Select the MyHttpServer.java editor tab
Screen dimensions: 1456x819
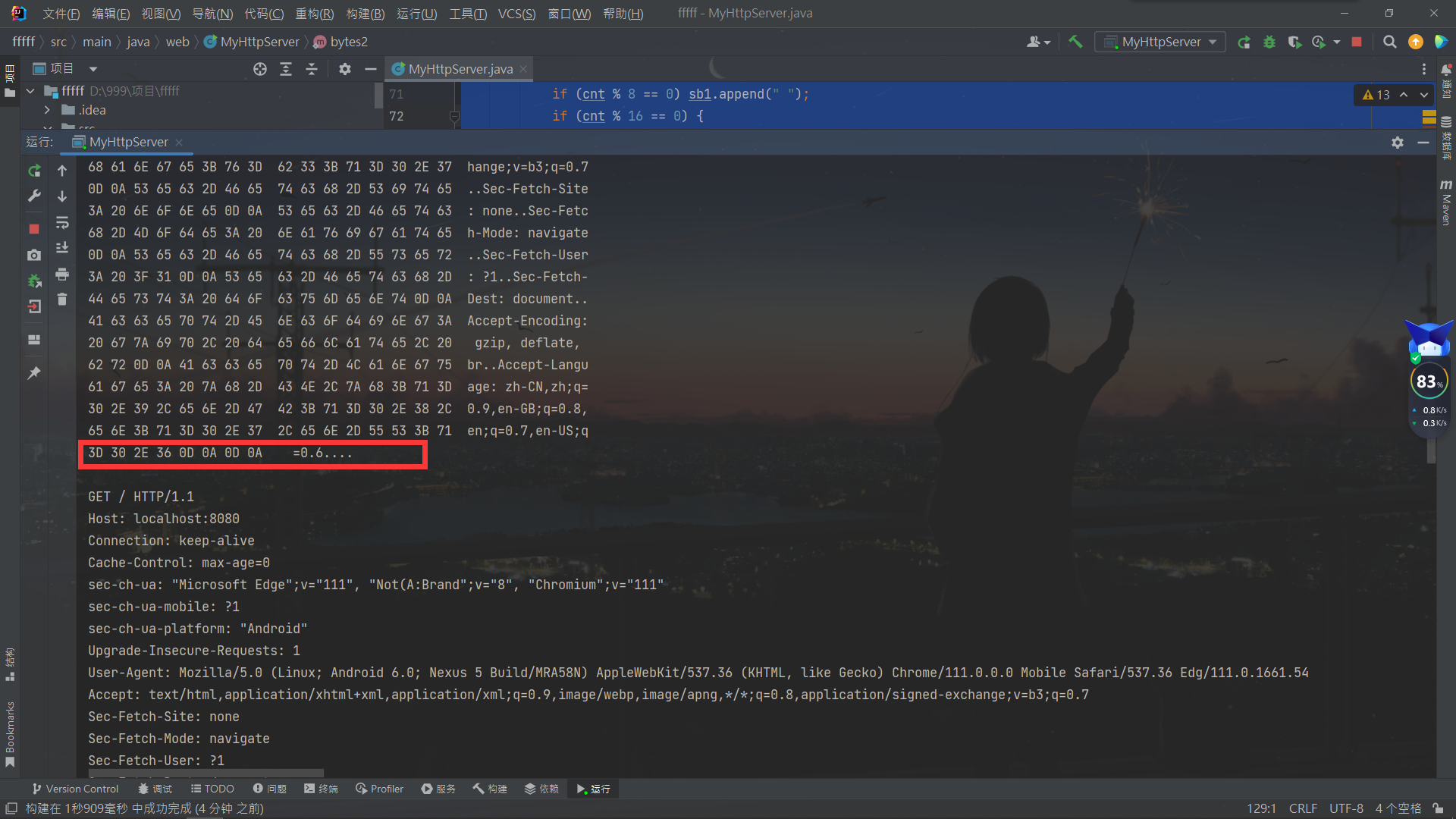[460, 69]
